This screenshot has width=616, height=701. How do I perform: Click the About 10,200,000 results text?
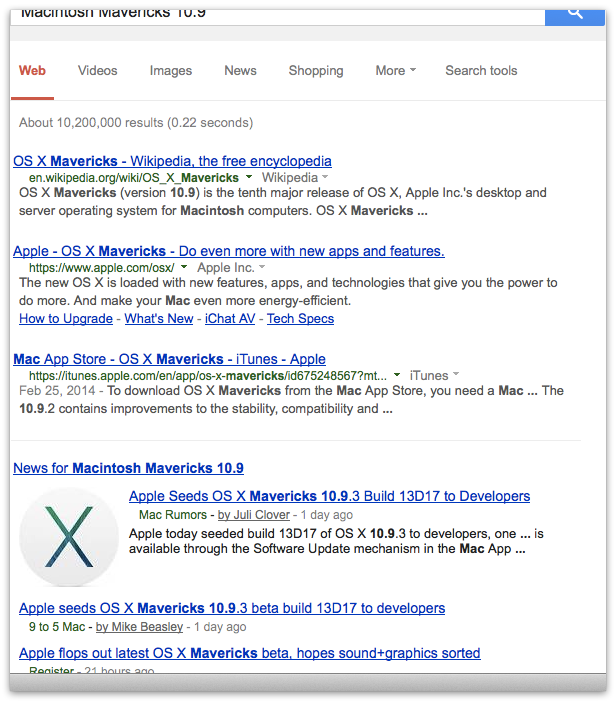(136, 122)
